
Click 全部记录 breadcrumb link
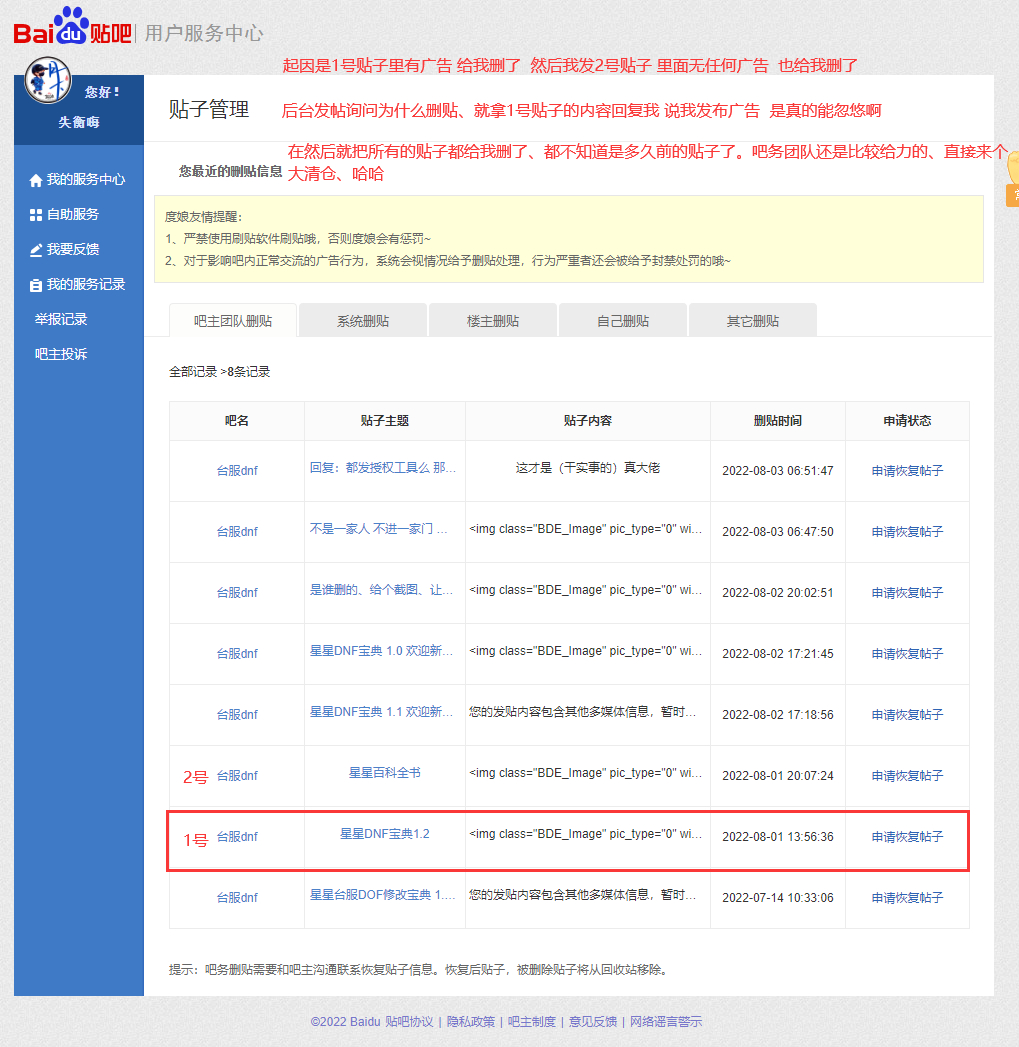click(x=193, y=372)
